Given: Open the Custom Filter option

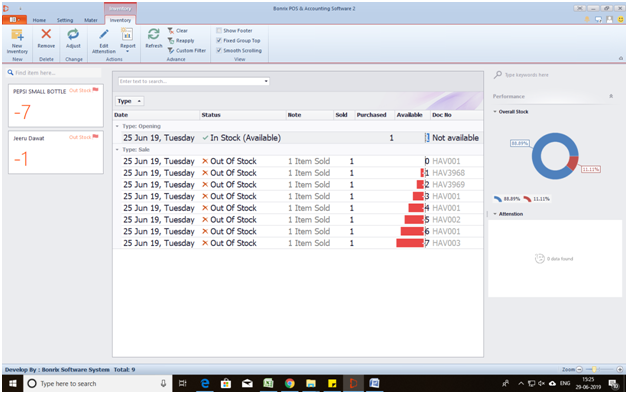Looking at the screenshot, I should coord(187,51).
